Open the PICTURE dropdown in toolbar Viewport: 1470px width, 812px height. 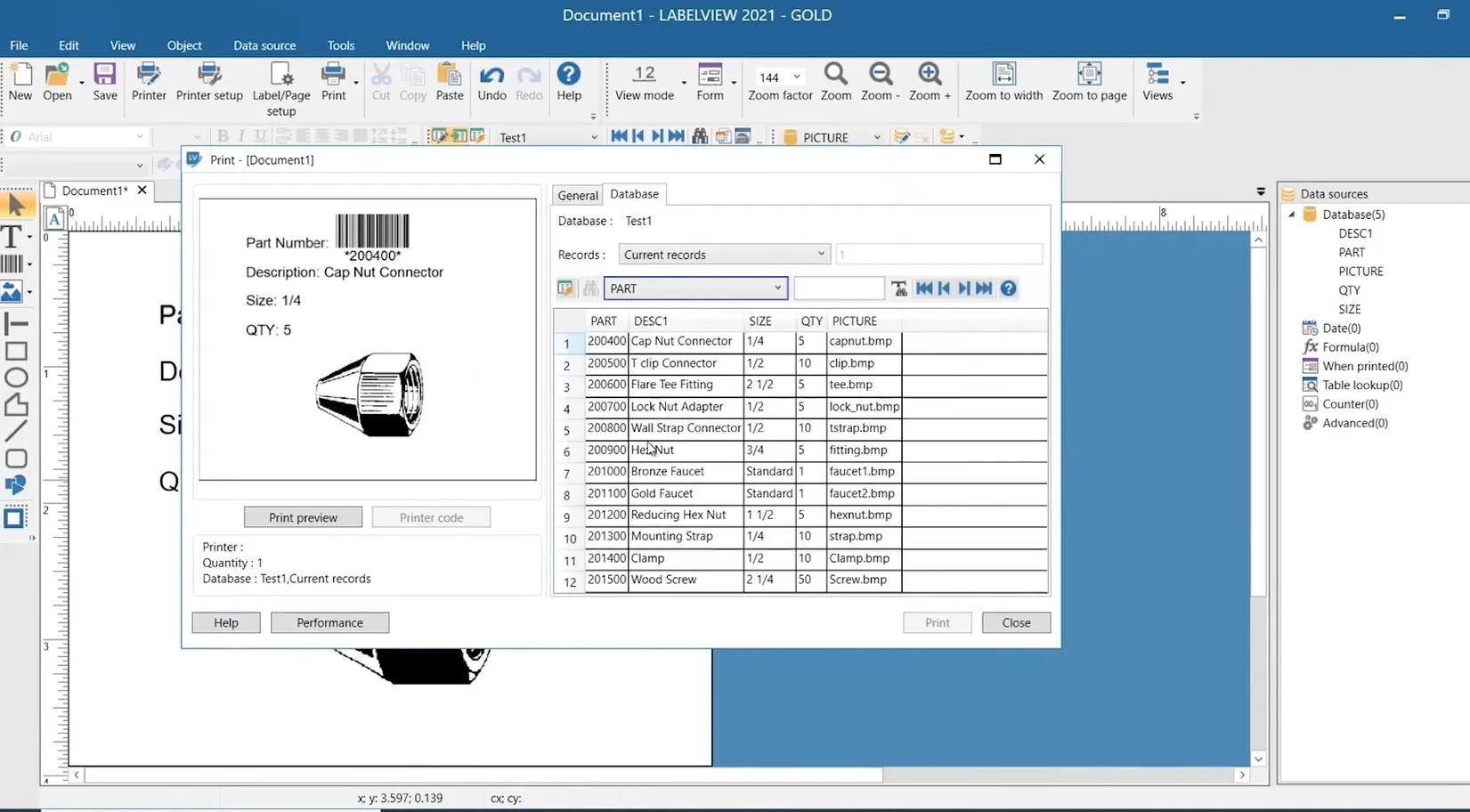[876, 137]
